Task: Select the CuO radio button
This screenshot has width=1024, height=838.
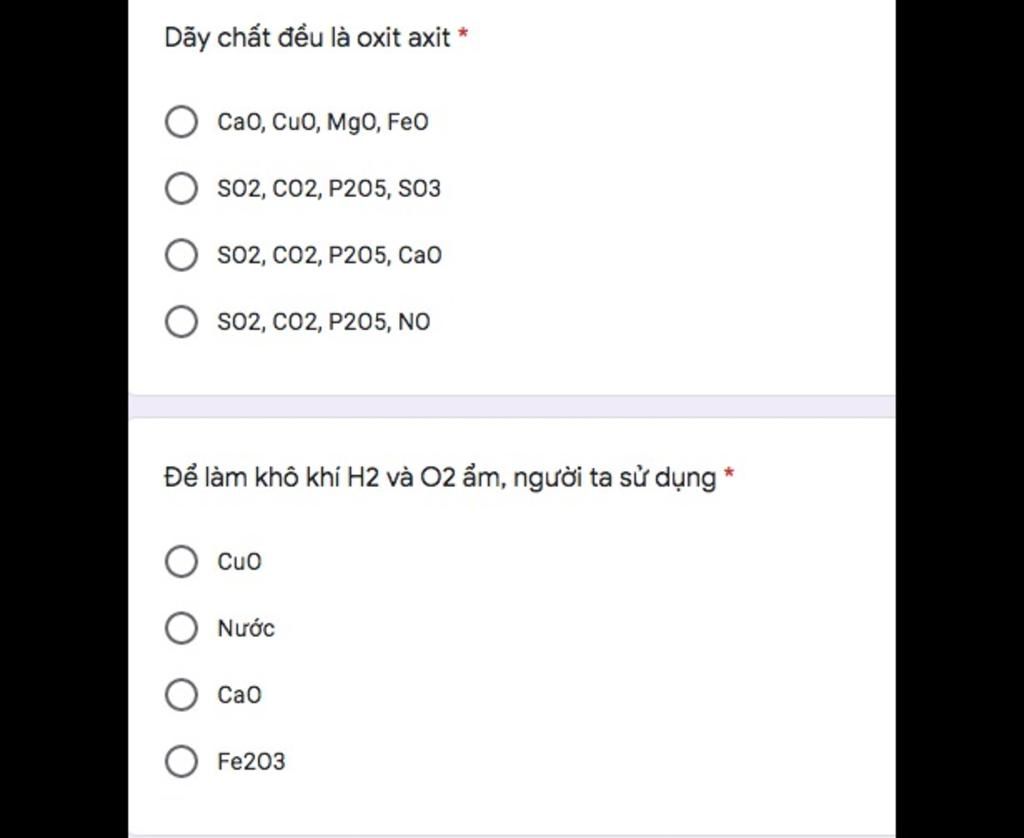Action: coord(181,561)
